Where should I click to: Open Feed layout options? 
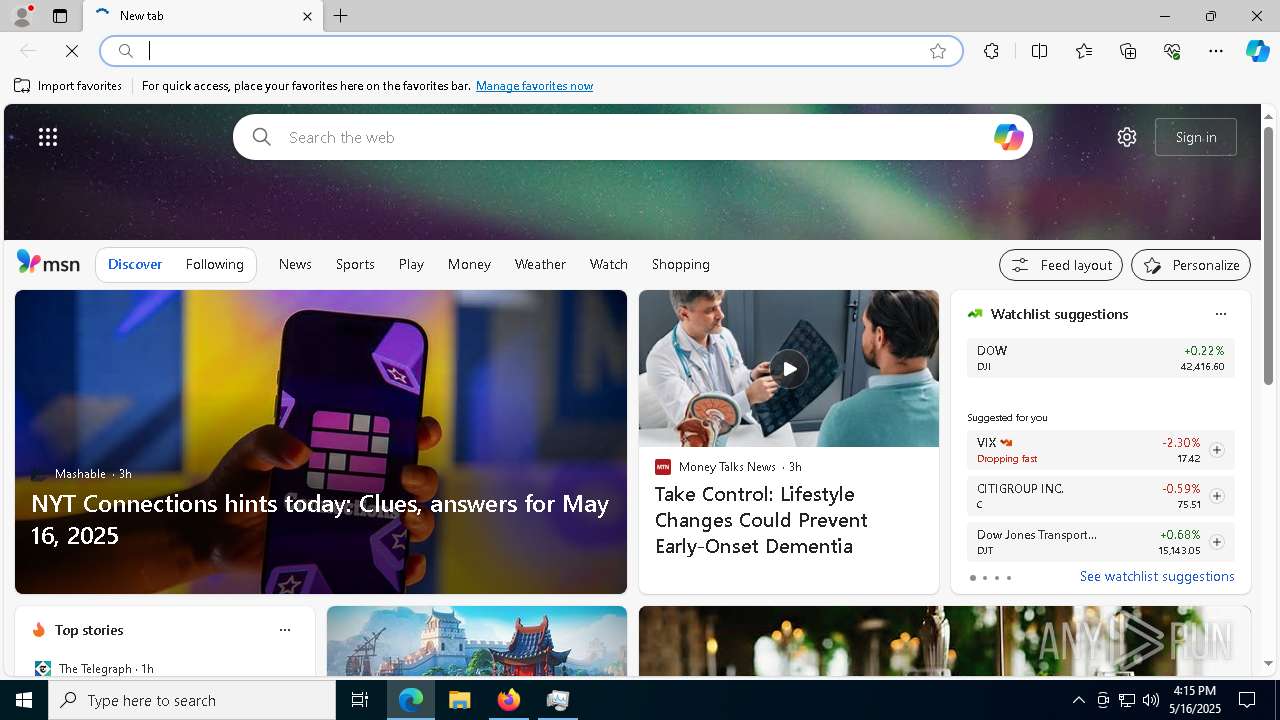click(x=1061, y=265)
